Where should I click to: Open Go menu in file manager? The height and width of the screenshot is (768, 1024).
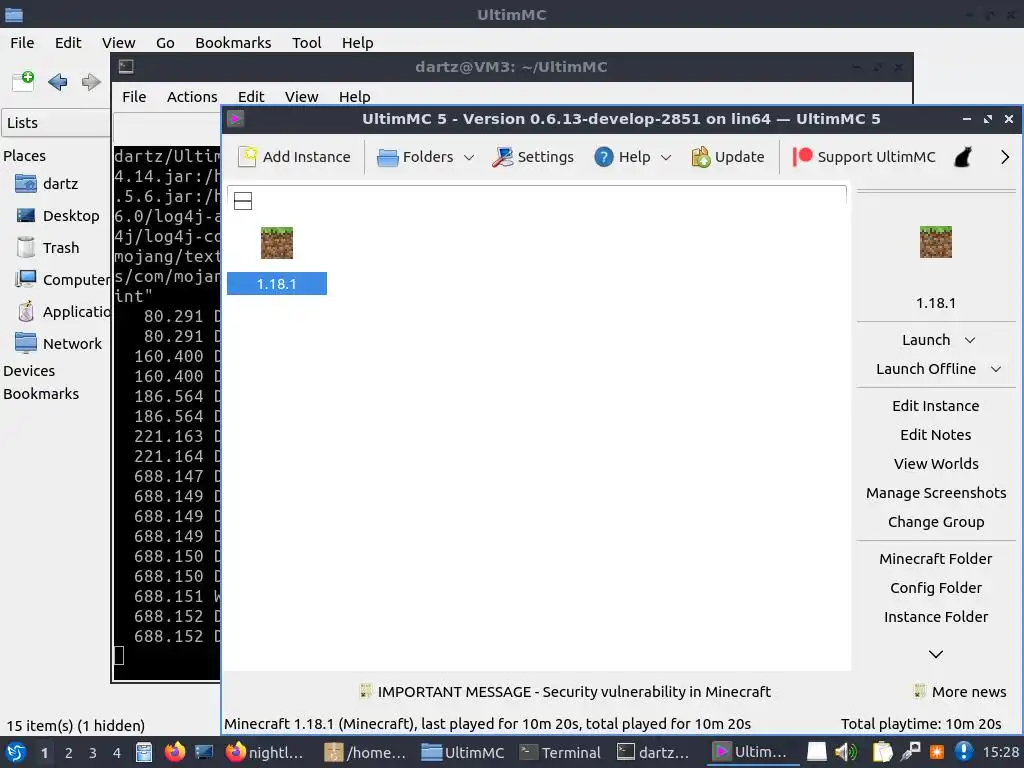pos(165,42)
